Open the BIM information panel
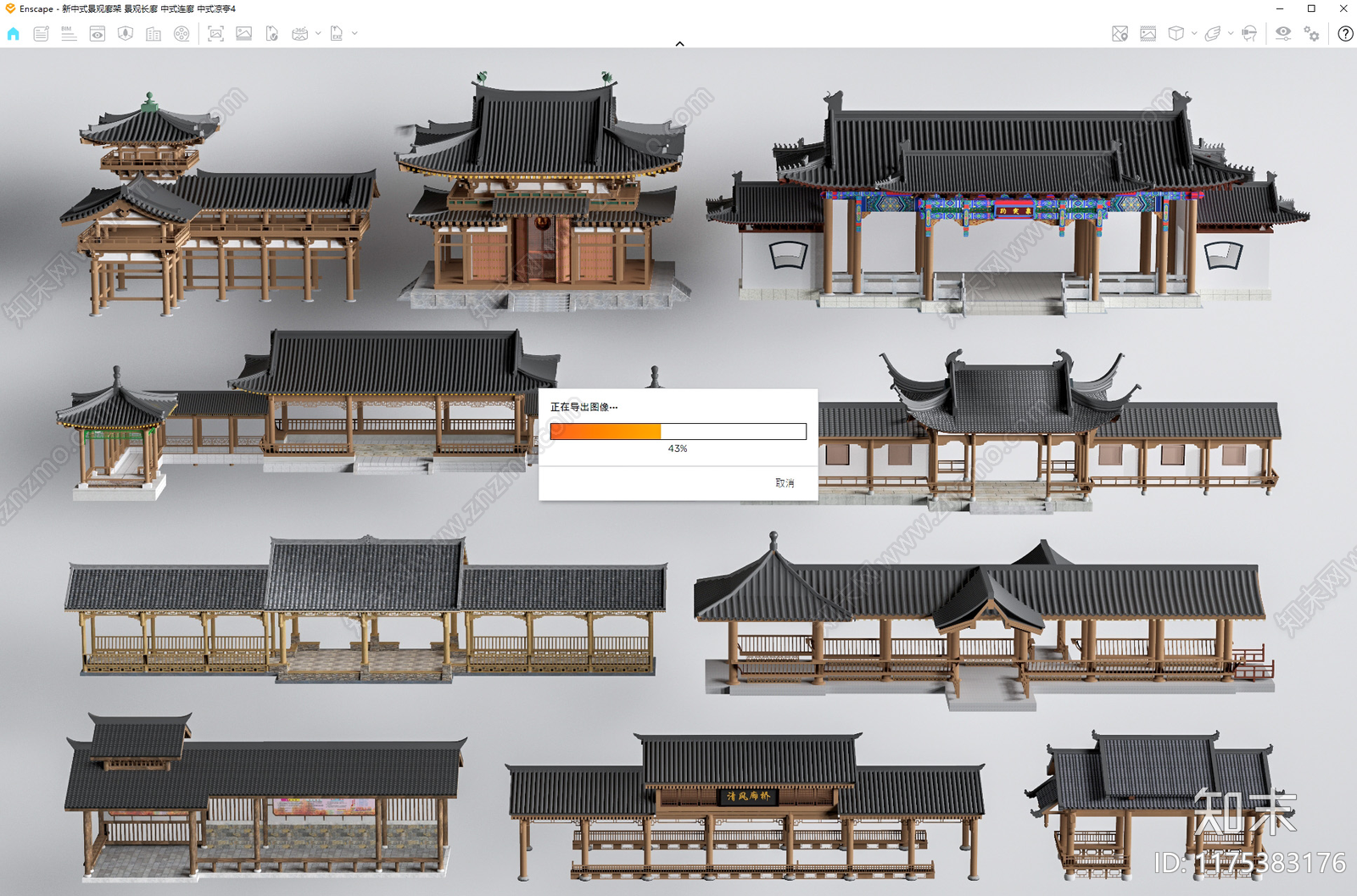The height and width of the screenshot is (896, 1357). click(69, 34)
